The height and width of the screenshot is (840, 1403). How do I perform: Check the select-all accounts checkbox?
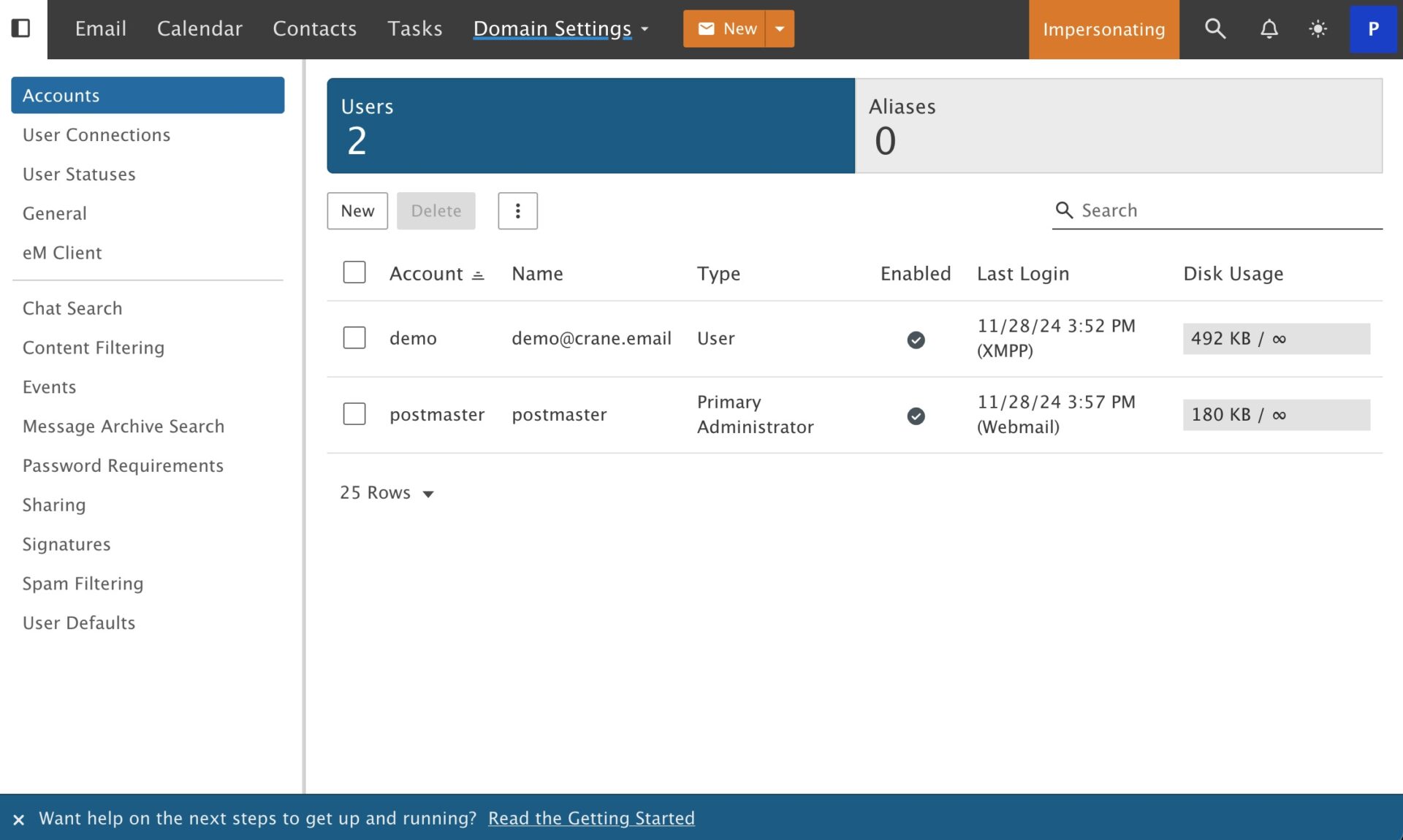(354, 272)
